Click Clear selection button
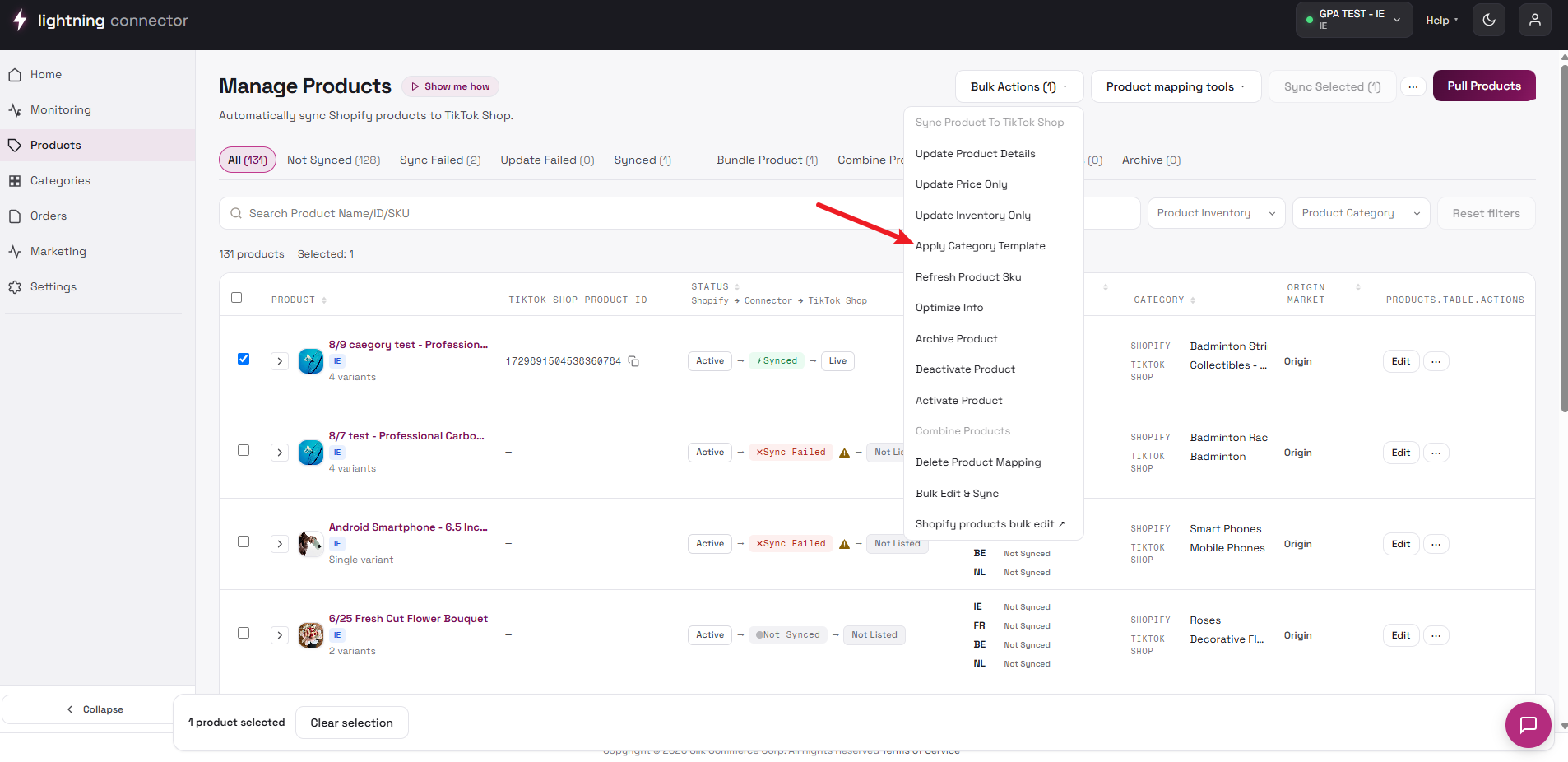The image size is (1568, 762). coord(352,723)
